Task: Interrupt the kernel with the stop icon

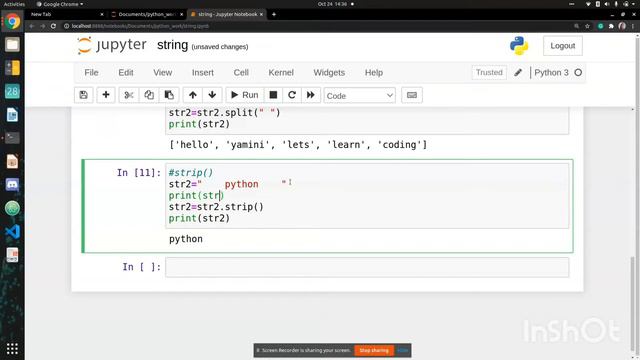Action: click(273, 95)
